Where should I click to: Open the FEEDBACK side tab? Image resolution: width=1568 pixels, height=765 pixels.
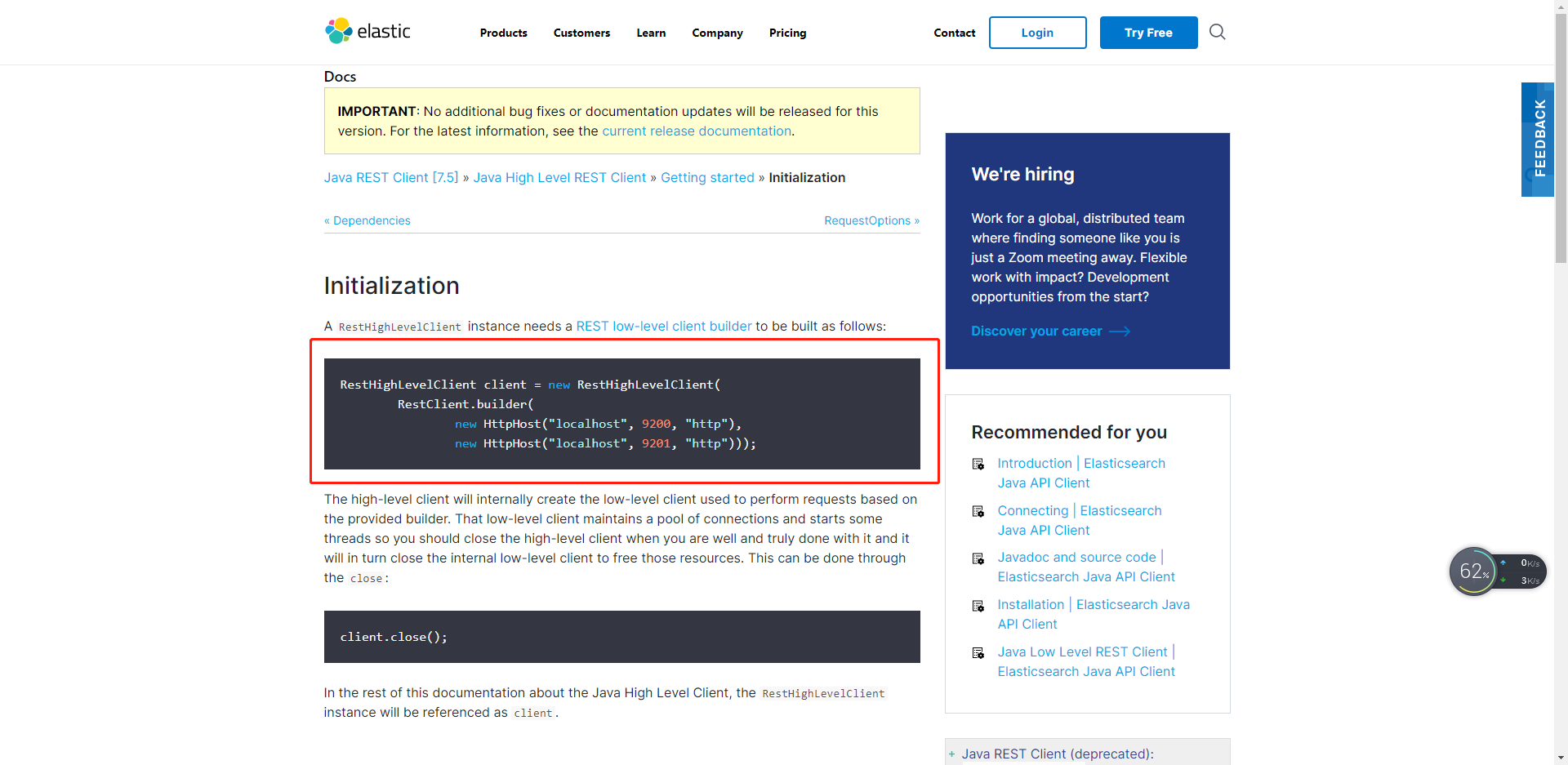click(x=1538, y=139)
